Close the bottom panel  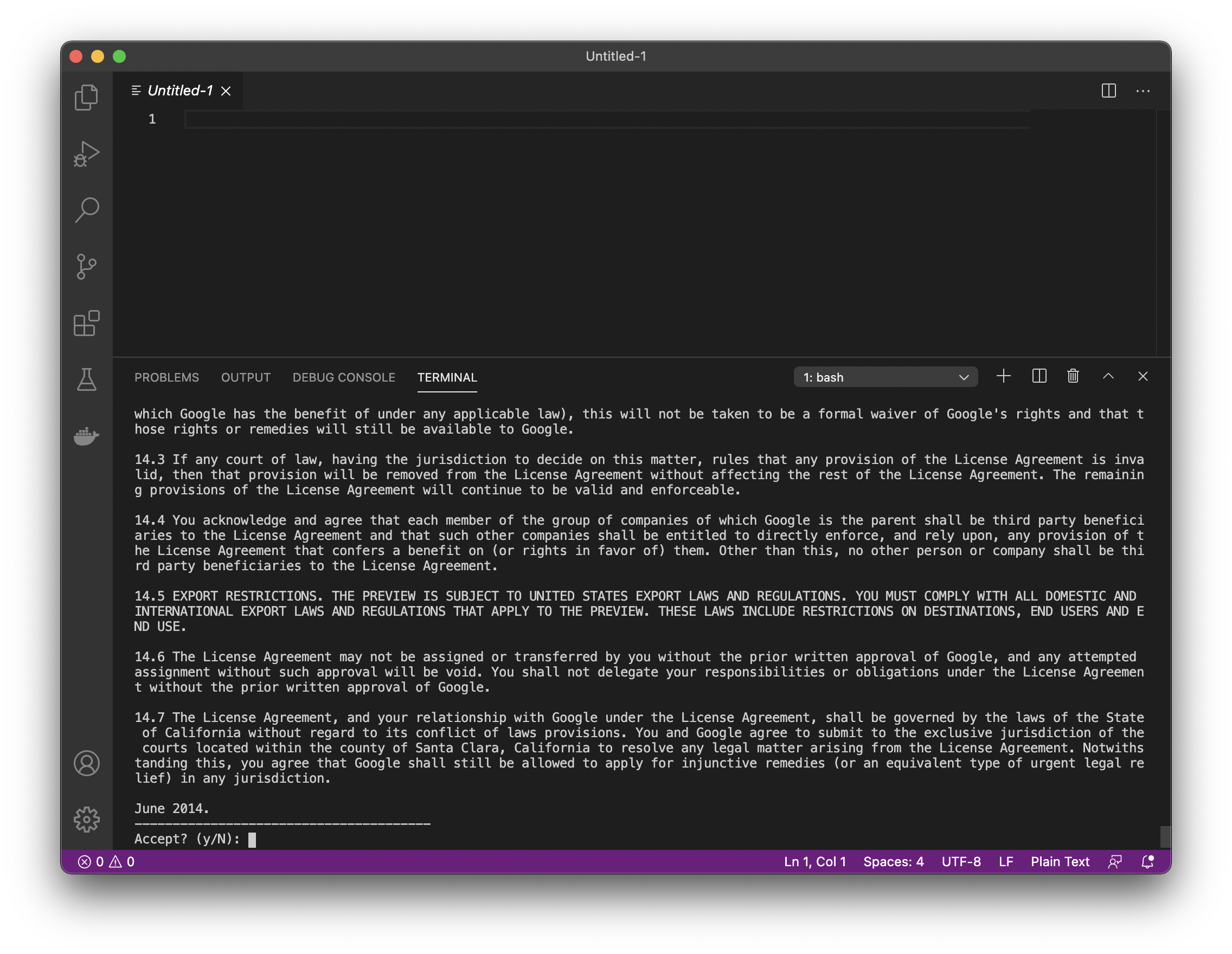1143,376
